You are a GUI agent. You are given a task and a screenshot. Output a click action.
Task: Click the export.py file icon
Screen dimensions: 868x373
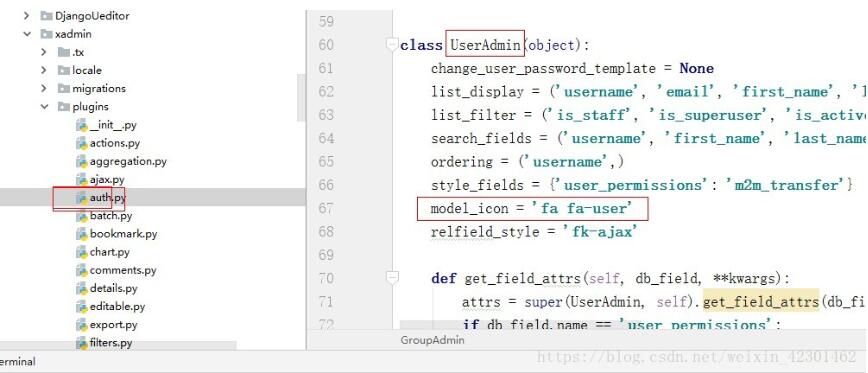point(81,325)
